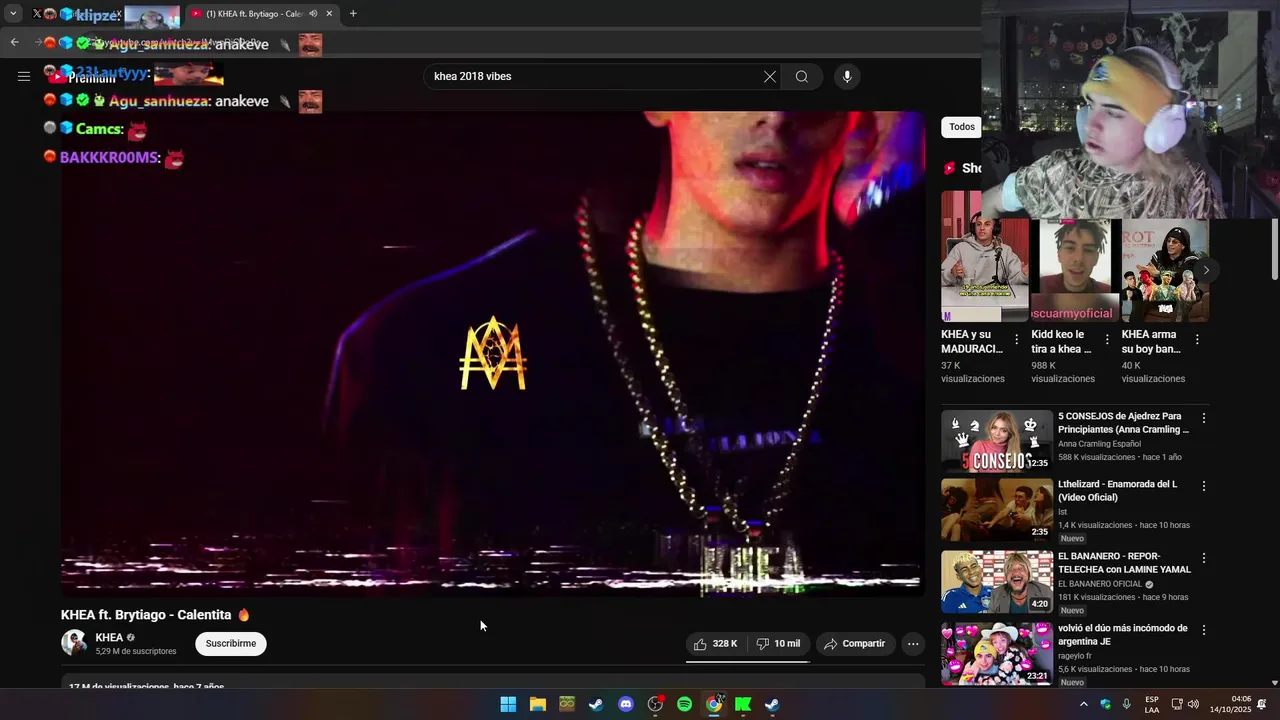Open Short 'KHEA arma su boy ban...'
The image size is (1280, 720).
(x=1165, y=270)
